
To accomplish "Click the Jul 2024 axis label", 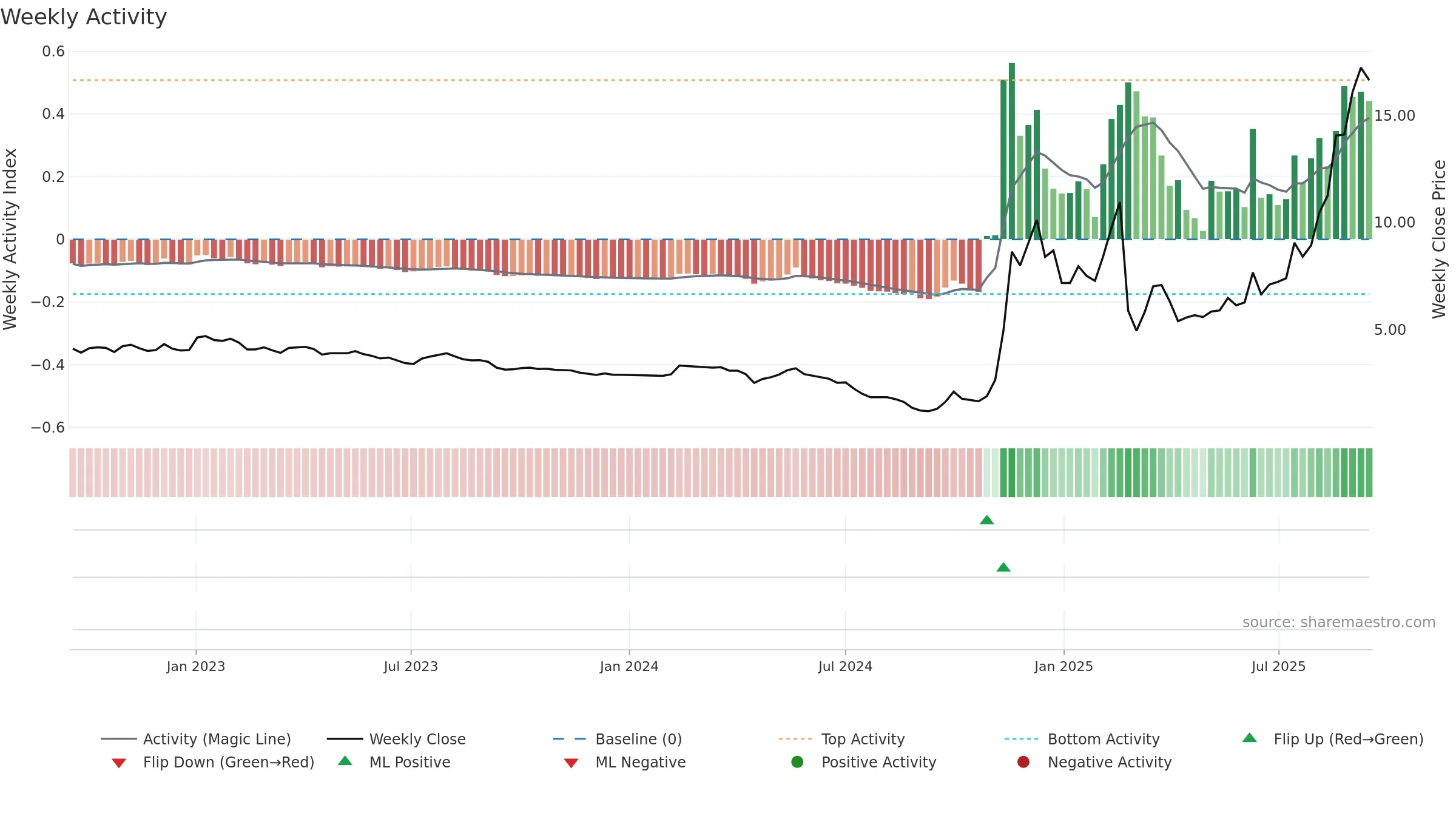I will pos(845,666).
